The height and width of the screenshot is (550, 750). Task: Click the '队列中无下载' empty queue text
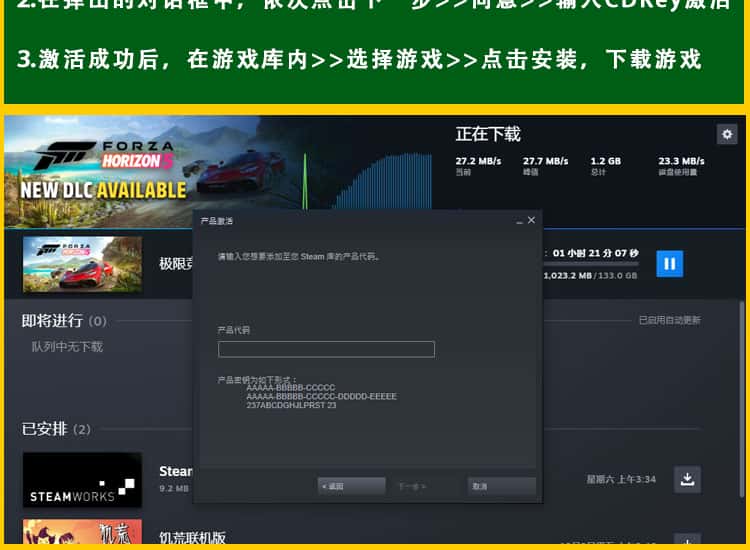(x=67, y=347)
